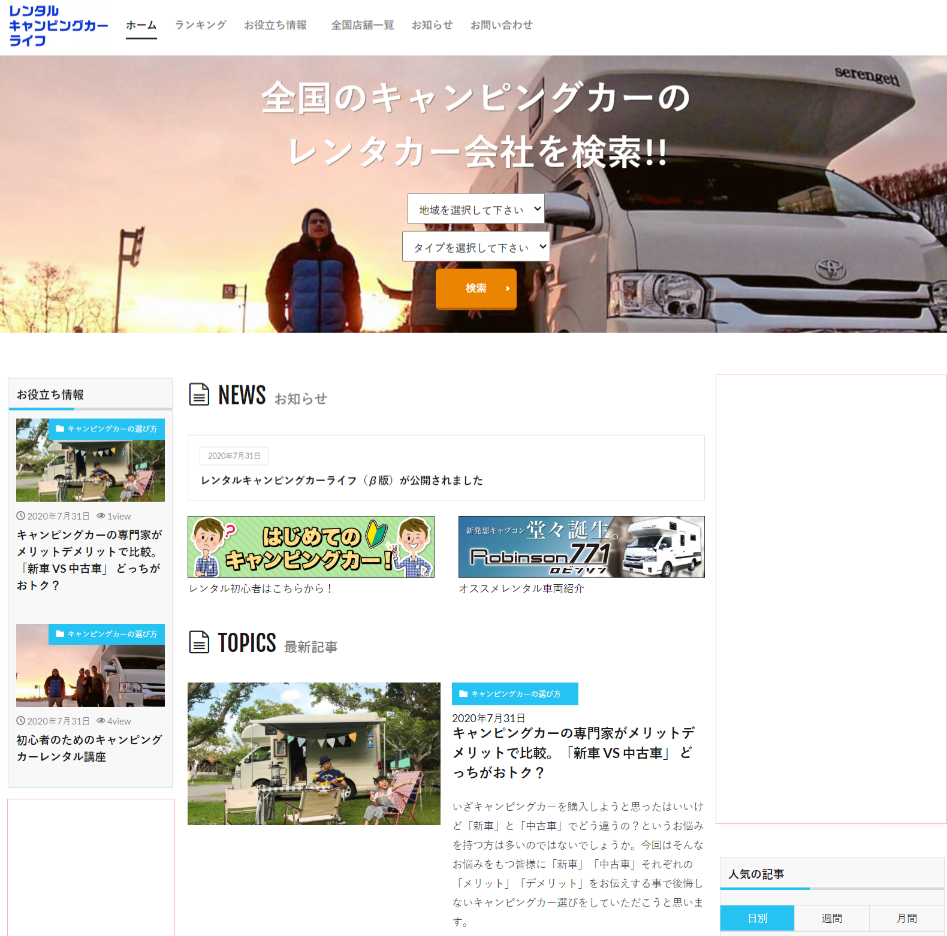Go to 全国店舗一覧 in navigation

(x=362, y=25)
